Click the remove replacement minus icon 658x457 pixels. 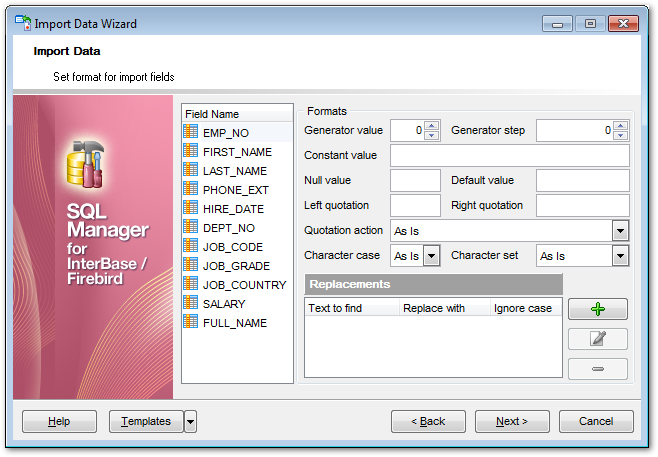pyautogui.click(x=597, y=369)
